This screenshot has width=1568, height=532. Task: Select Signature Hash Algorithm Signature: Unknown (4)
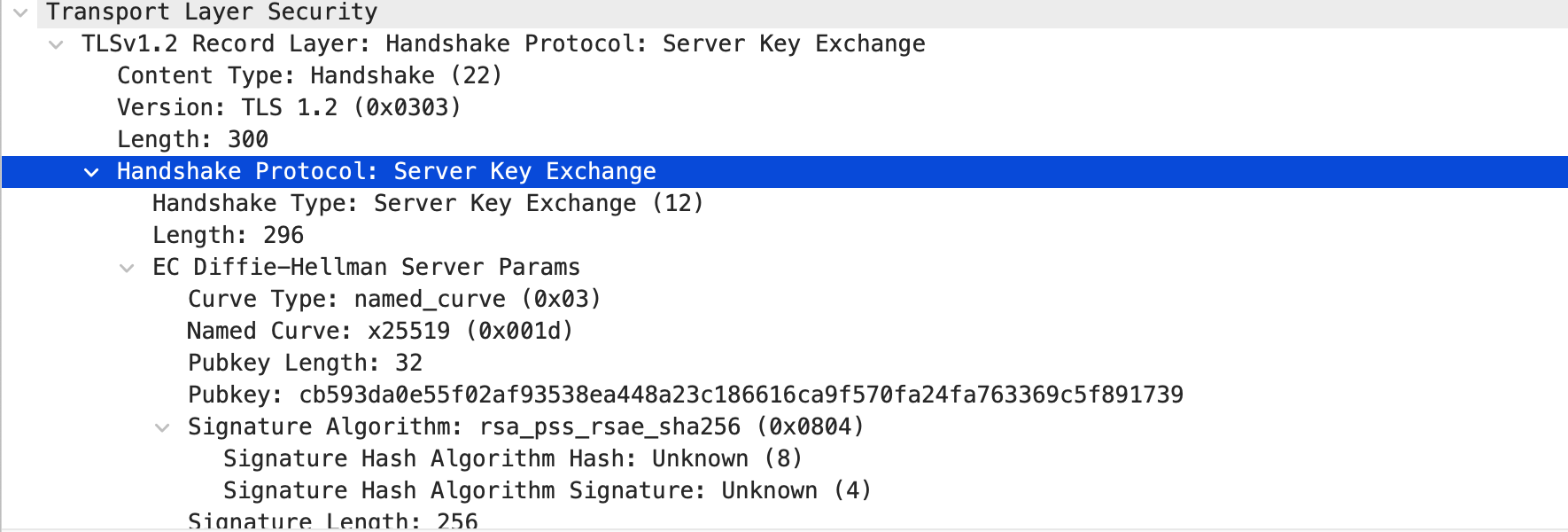[x=547, y=491]
